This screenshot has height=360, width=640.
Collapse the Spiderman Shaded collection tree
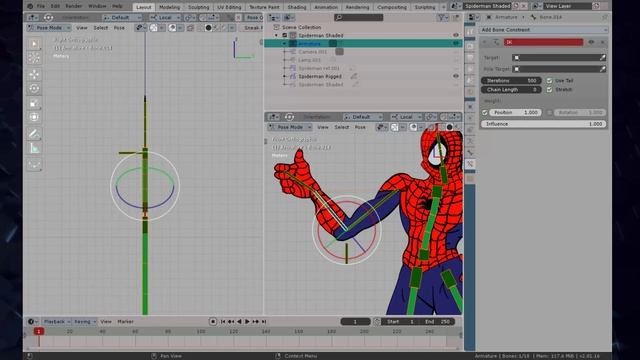click(x=277, y=35)
